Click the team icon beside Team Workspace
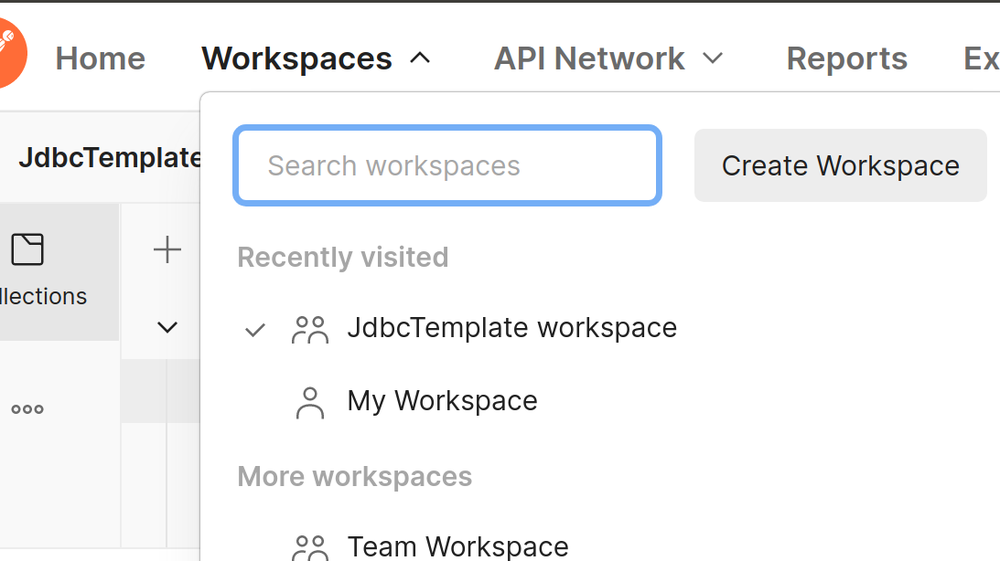This screenshot has width=1000, height=561. [x=310, y=547]
